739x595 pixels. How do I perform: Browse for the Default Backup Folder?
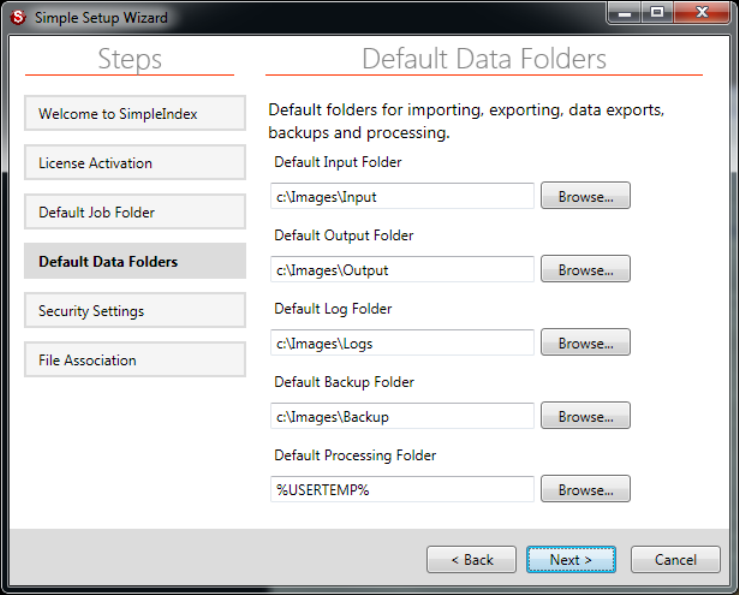585,416
